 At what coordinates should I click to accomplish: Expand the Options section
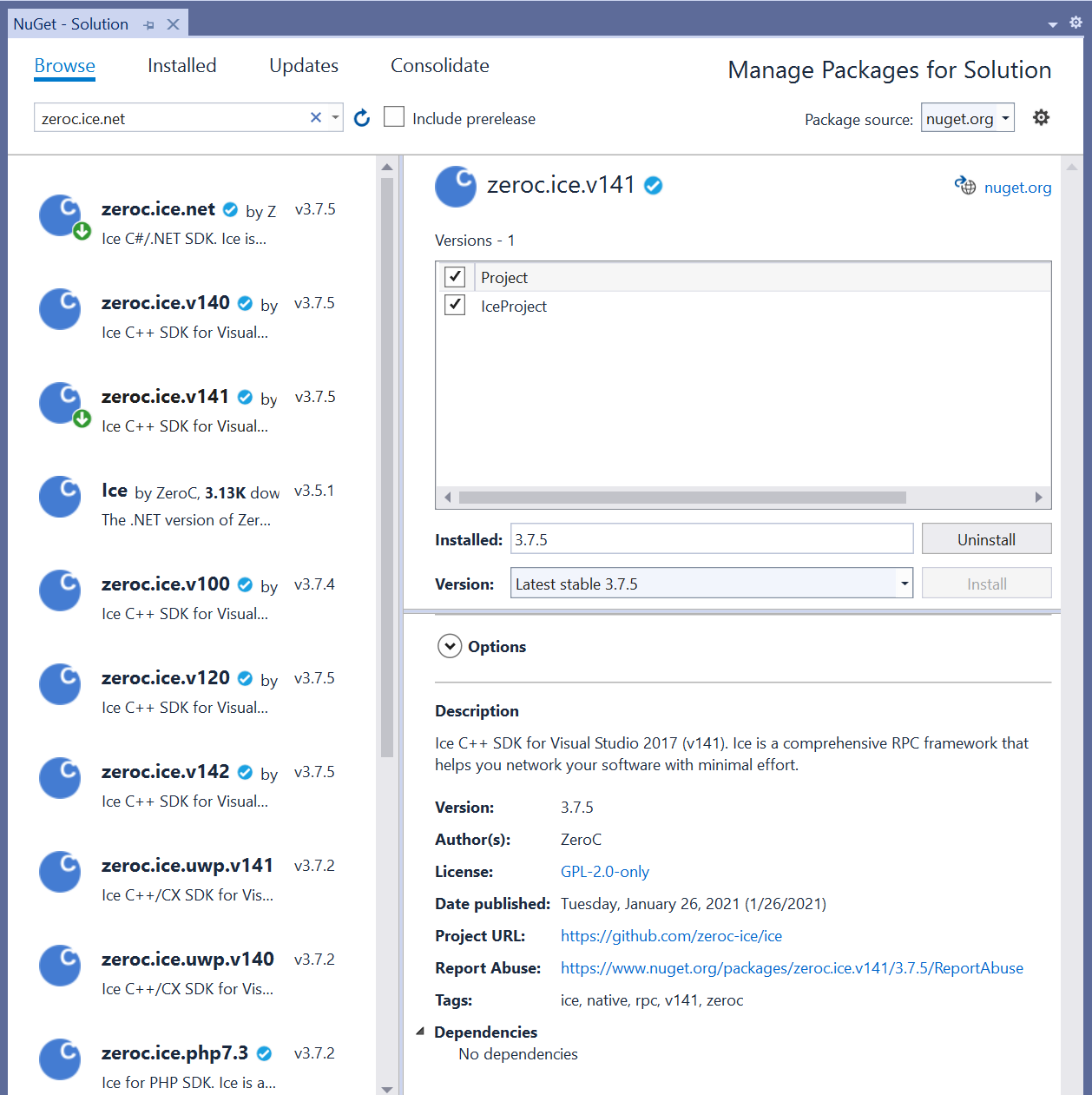[450, 646]
